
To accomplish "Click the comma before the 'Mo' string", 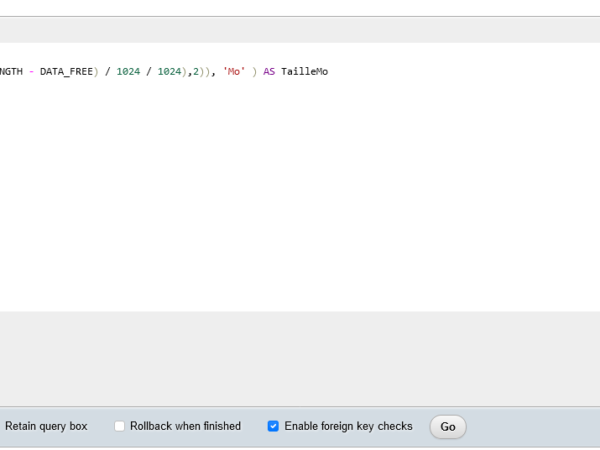I will click(214, 73).
